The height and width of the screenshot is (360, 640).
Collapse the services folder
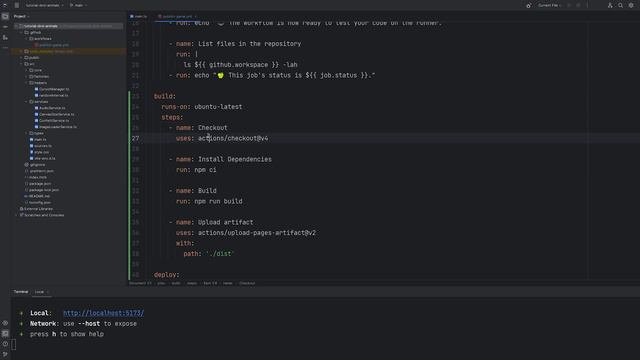pos(27,102)
